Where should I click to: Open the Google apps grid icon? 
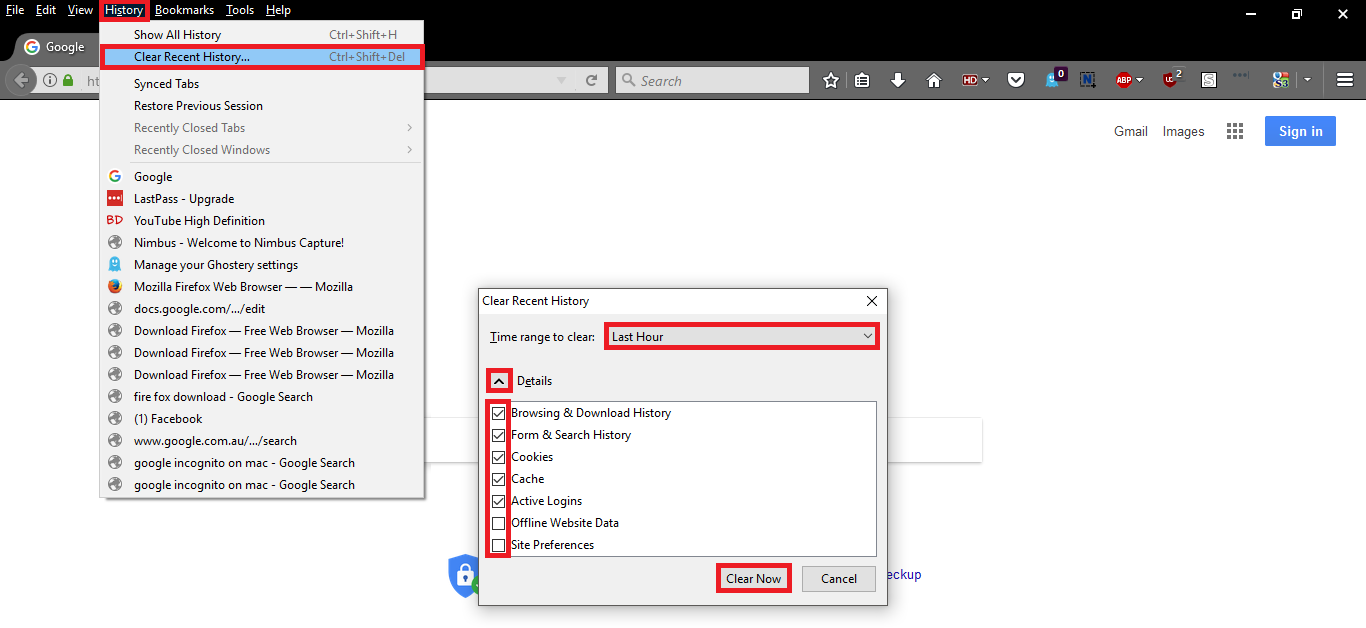[1235, 131]
